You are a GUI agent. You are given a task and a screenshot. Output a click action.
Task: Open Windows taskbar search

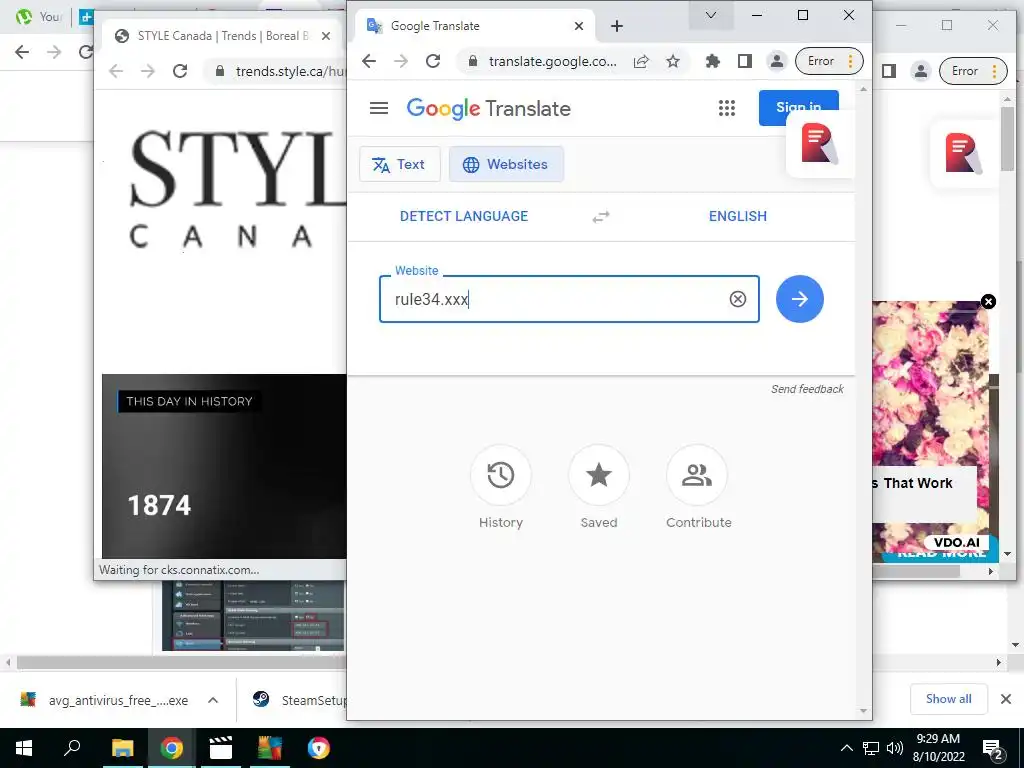(72, 748)
